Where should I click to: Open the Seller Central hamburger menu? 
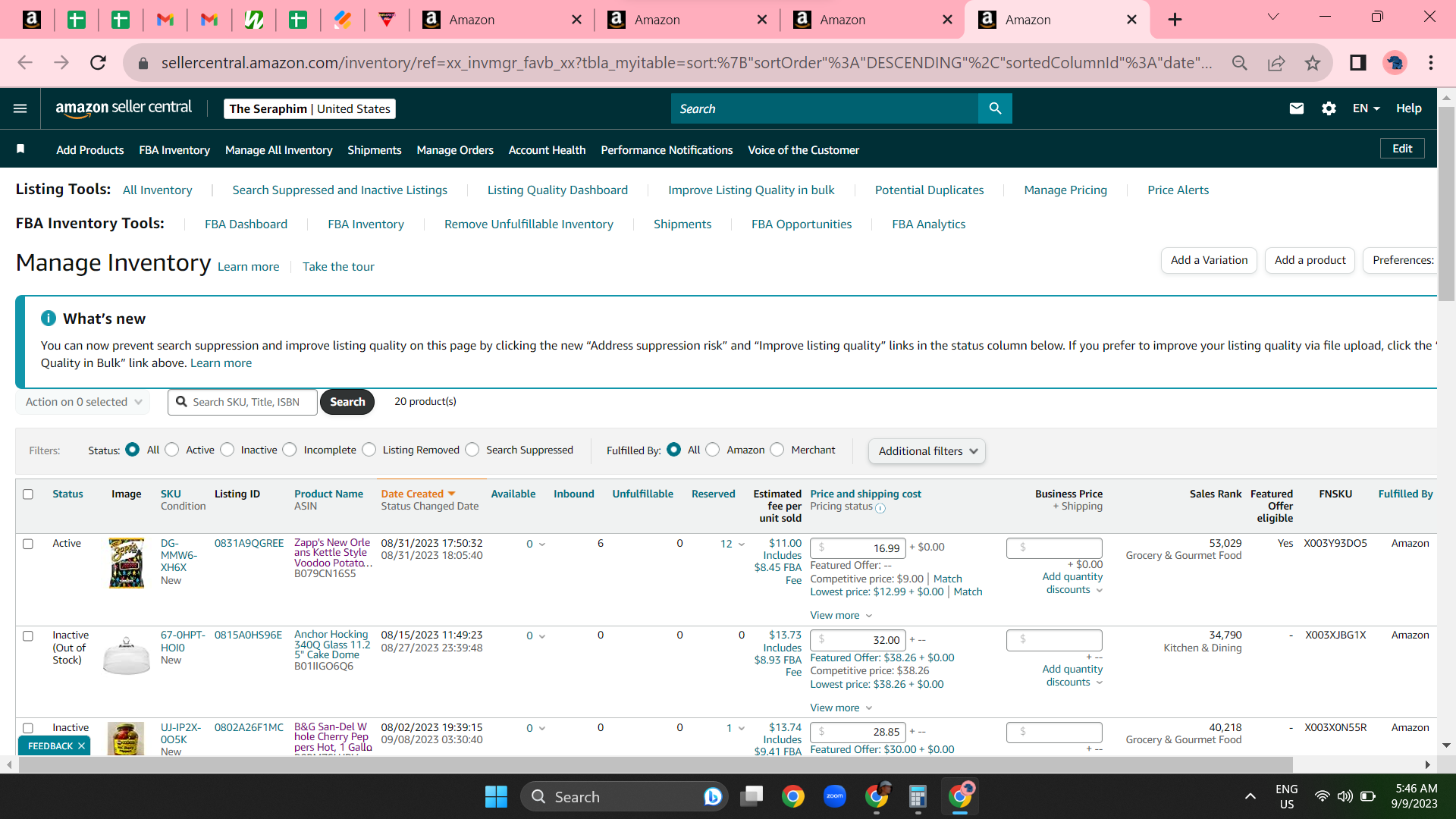pyautogui.click(x=20, y=108)
